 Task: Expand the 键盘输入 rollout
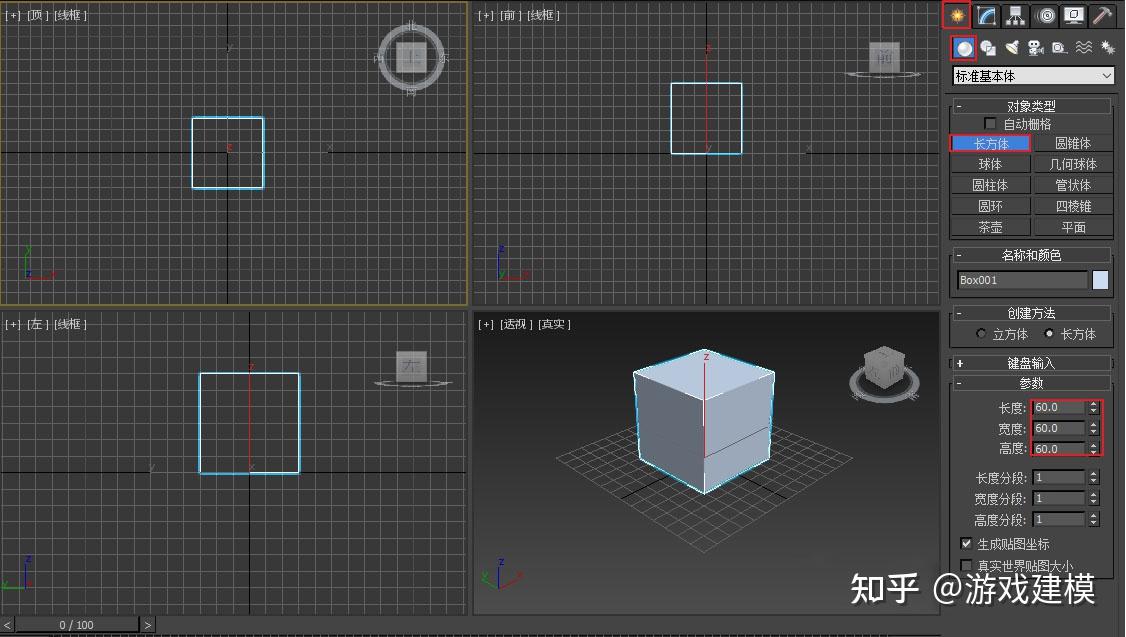1031,362
